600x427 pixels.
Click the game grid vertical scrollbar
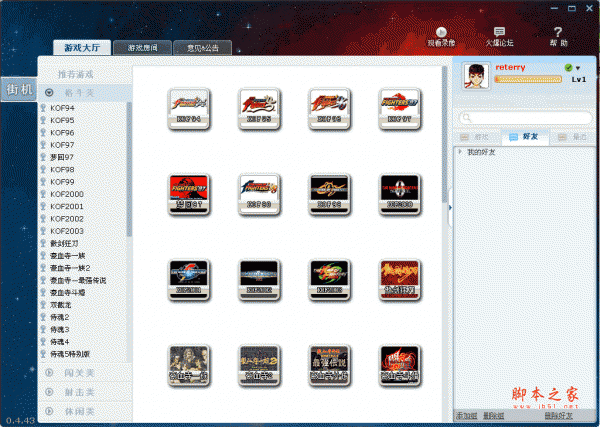pyautogui.click(x=444, y=134)
